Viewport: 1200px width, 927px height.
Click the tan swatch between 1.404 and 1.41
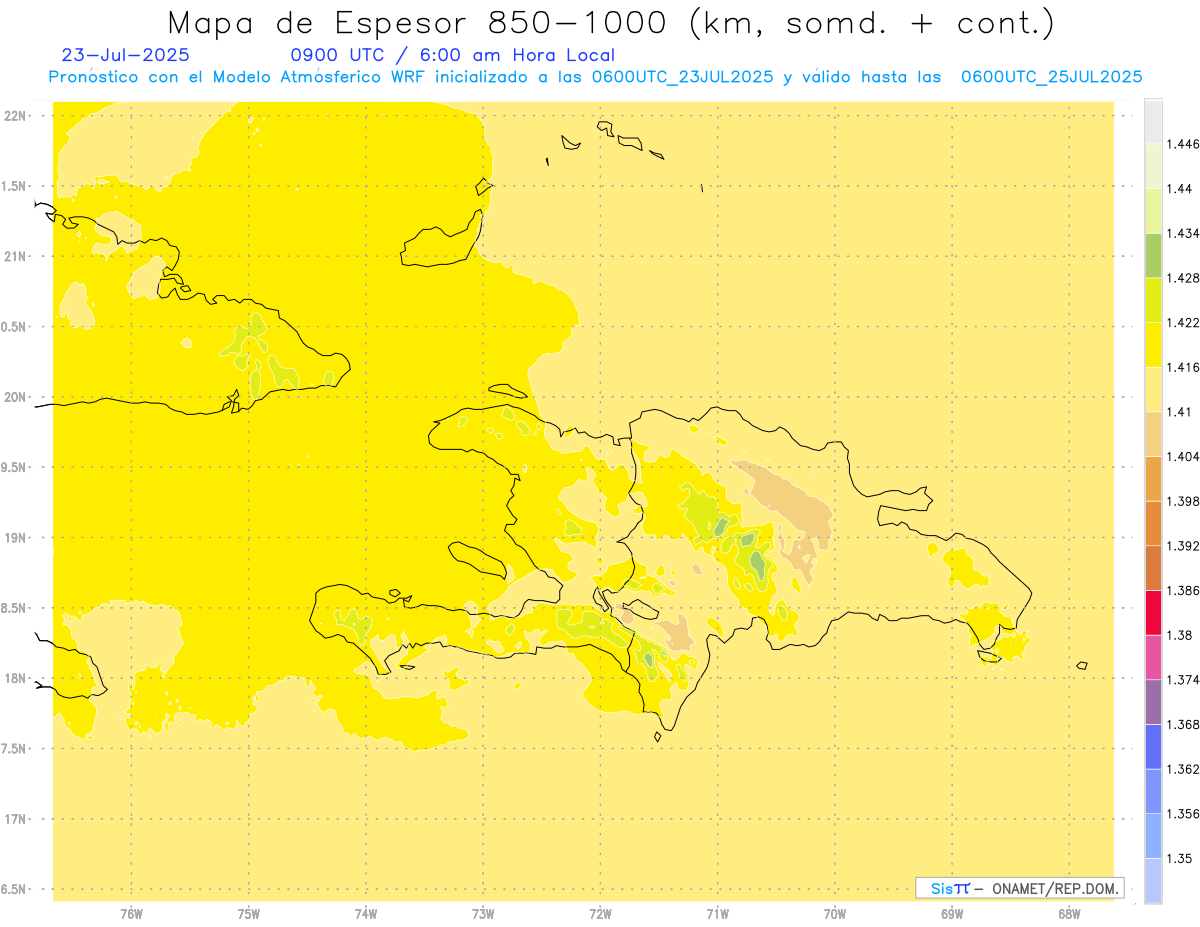tap(1153, 434)
